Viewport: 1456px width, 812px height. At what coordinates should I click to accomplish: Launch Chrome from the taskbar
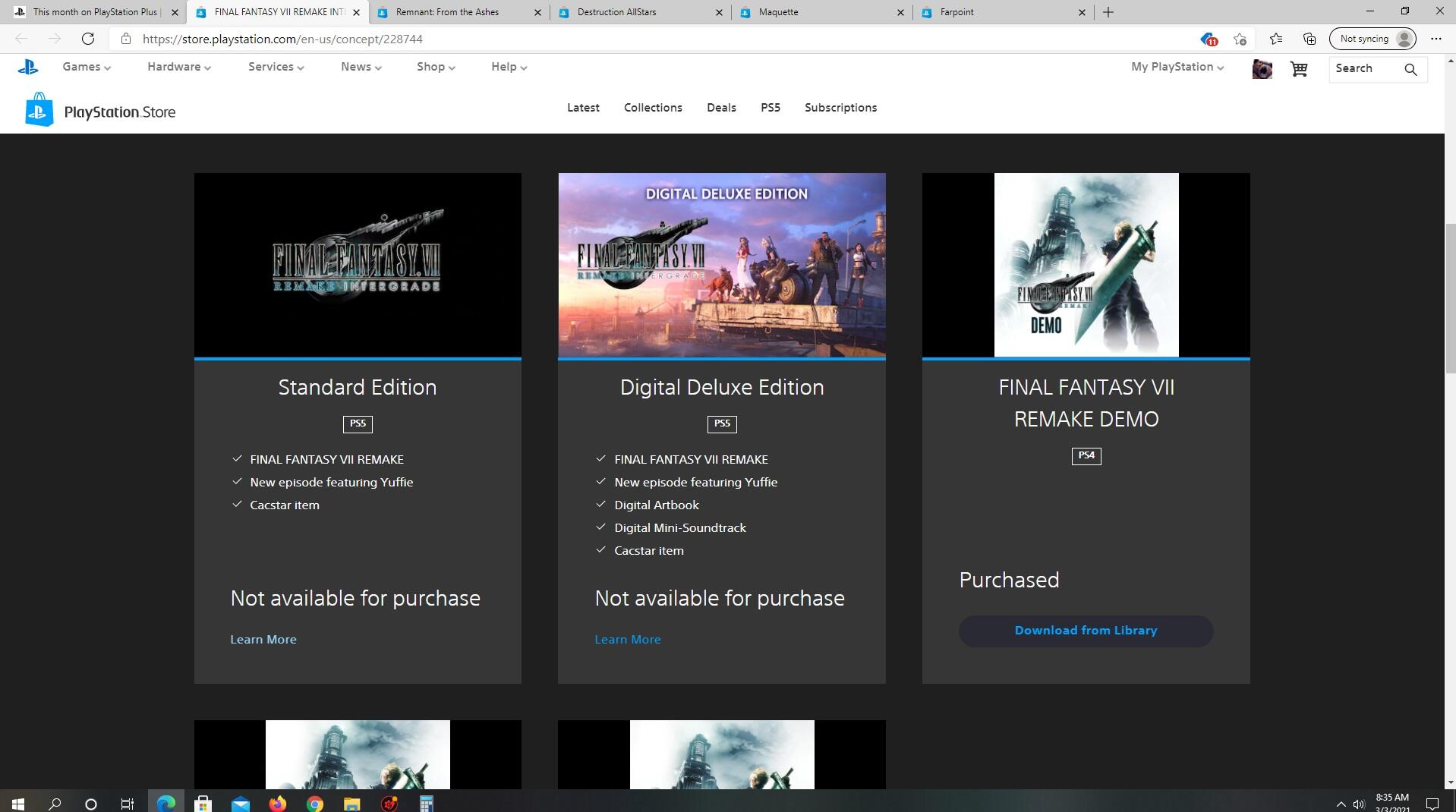pyautogui.click(x=314, y=804)
